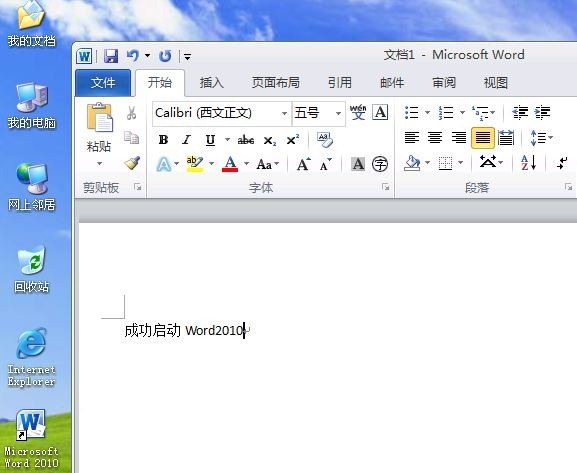Align text left

click(x=412, y=138)
